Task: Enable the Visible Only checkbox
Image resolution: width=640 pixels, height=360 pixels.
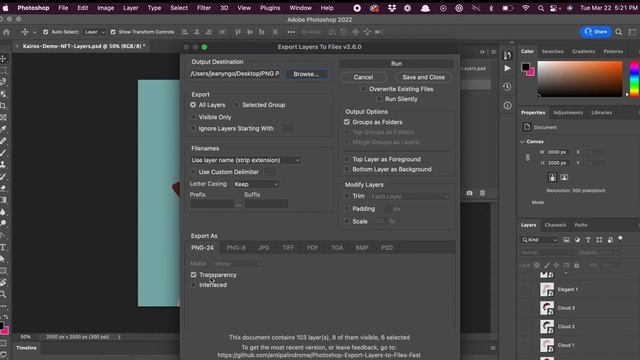Action: [x=193, y=117]
